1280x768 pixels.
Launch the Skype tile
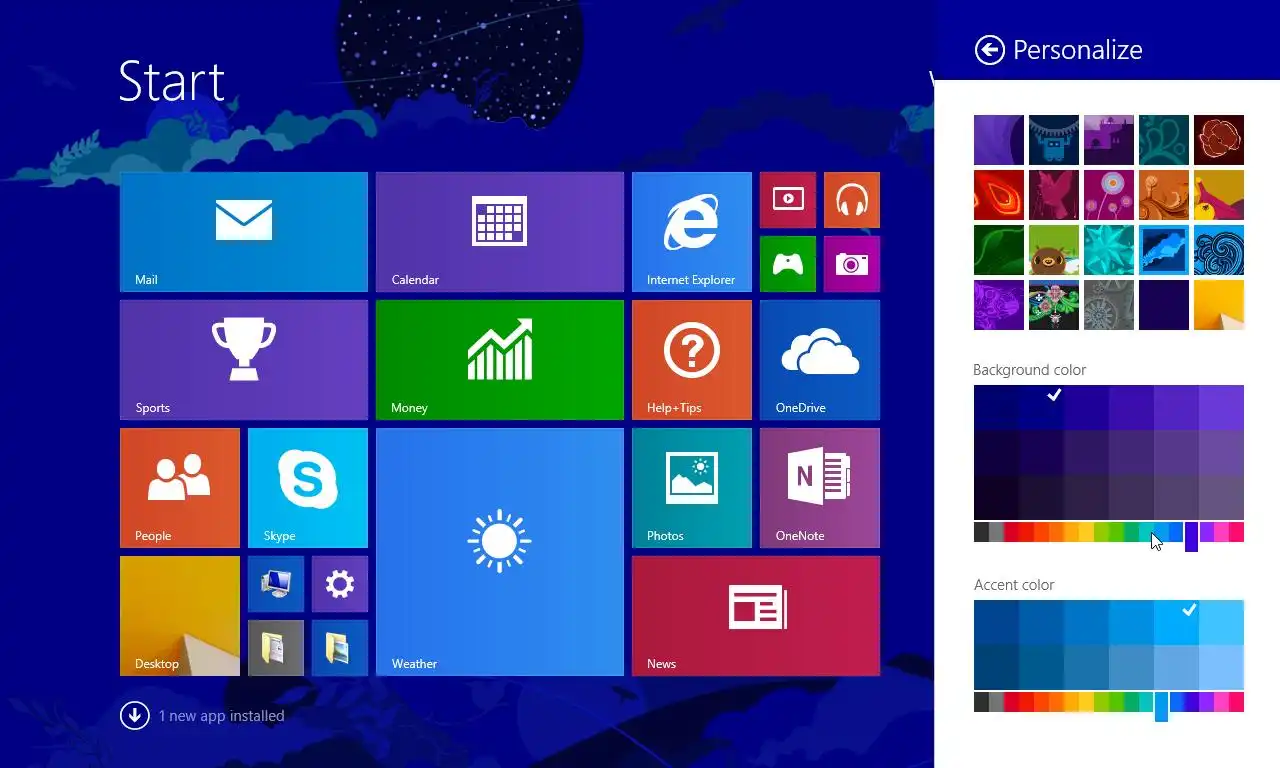tap(308, 488)
